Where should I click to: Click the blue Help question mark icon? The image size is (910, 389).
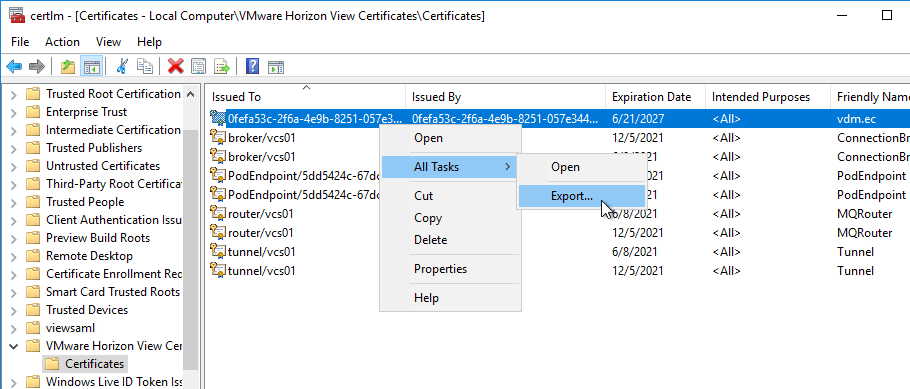[x=252, y=66]
